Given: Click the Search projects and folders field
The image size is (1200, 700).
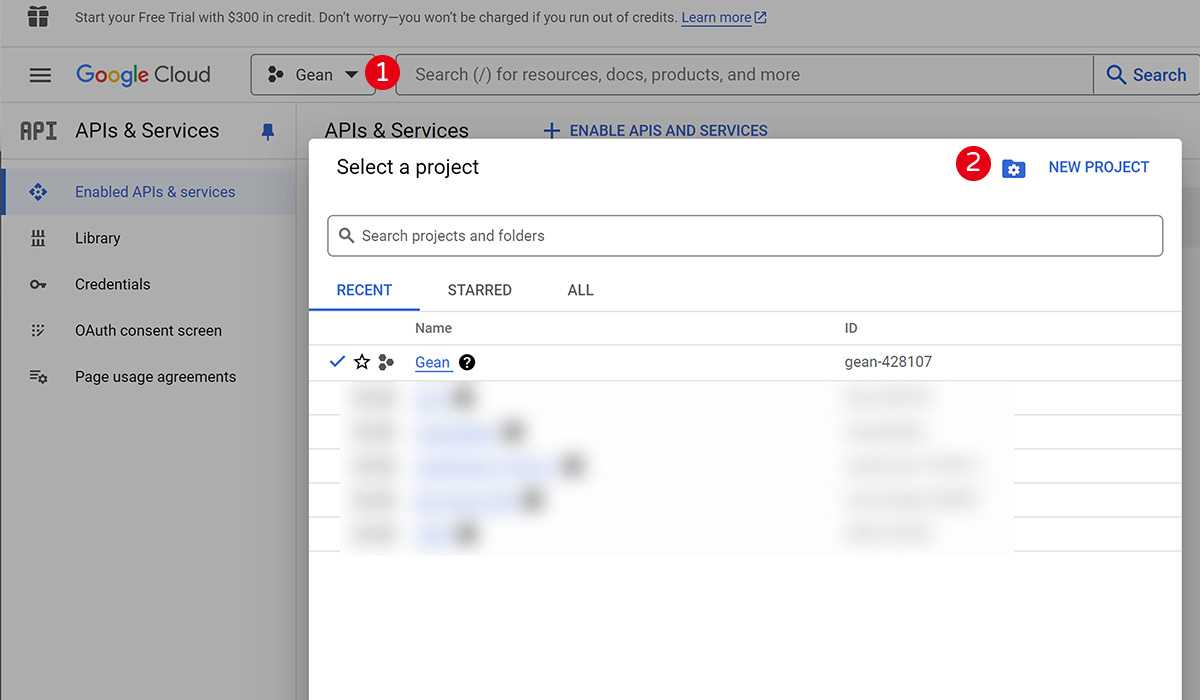Looking at the screenshot, I should click(x=745, y=236).
